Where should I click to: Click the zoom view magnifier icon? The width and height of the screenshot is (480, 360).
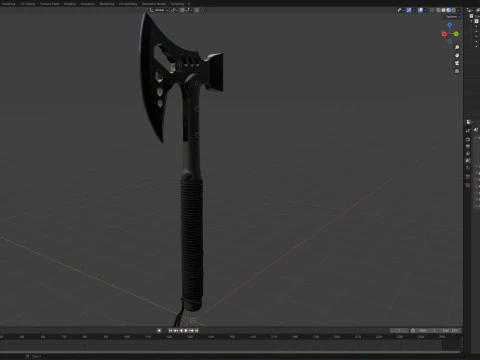point(457,47)
